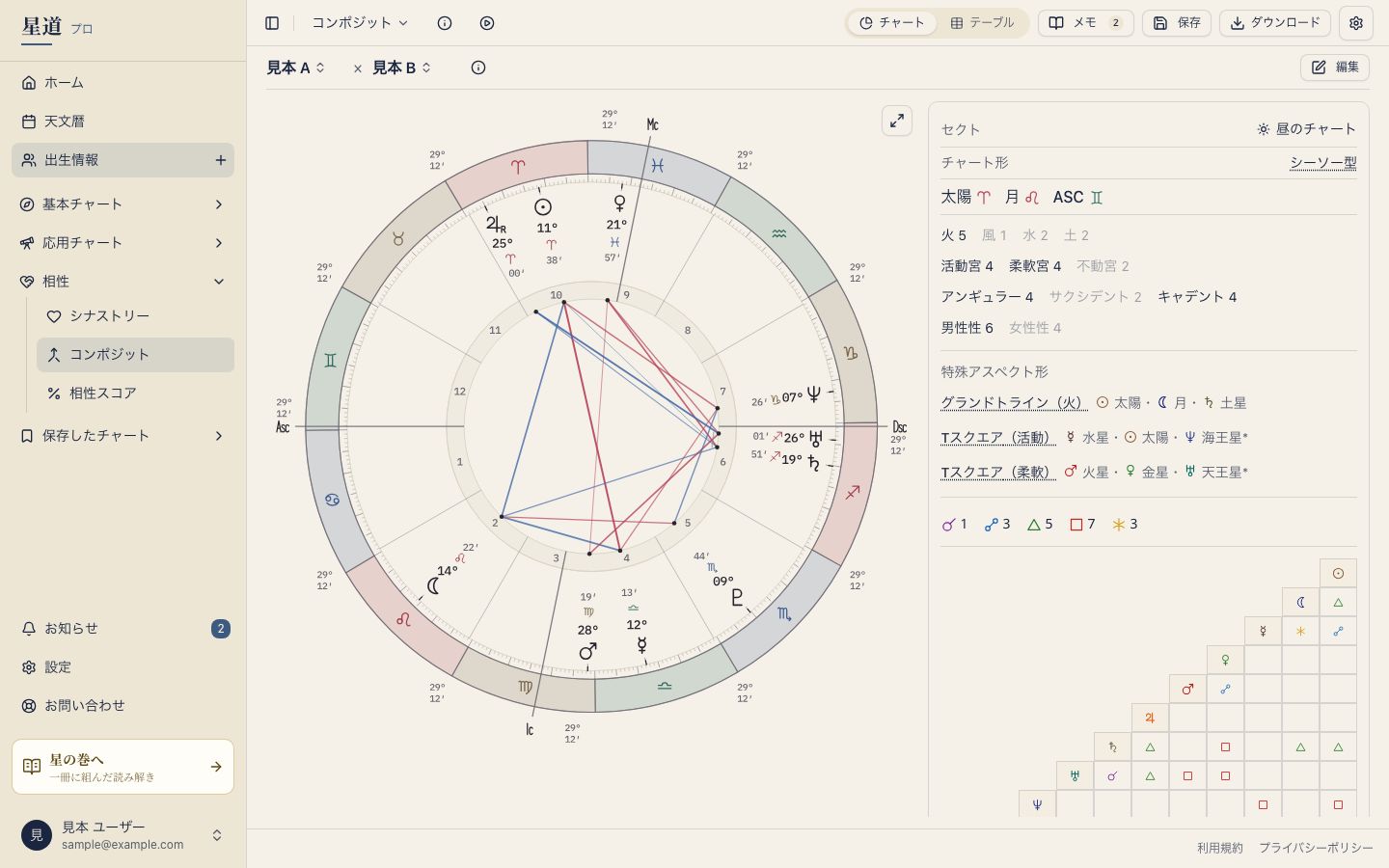This screenshot has height=868, width=1389.
Task: Click the Mars glyph in aspect grid
Action: 1187,689
